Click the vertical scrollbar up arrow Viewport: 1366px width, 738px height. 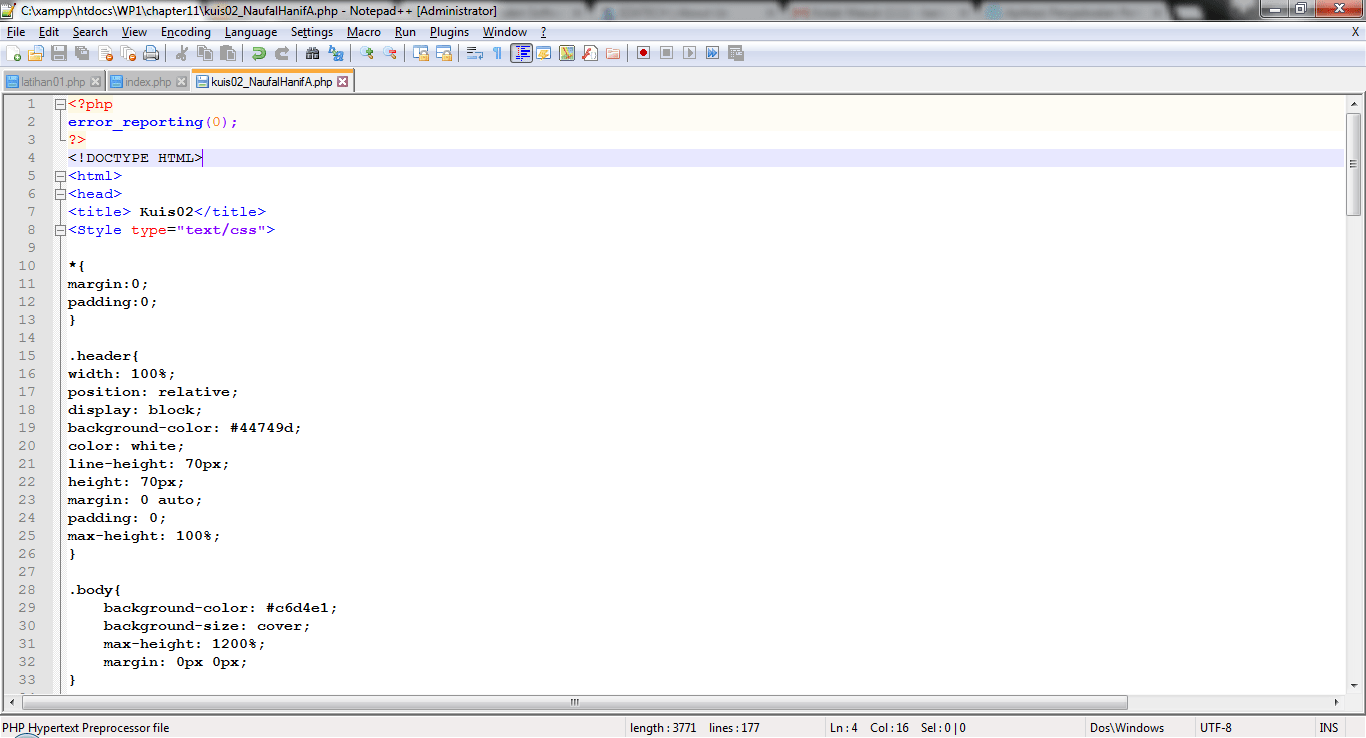(1354, 104)
